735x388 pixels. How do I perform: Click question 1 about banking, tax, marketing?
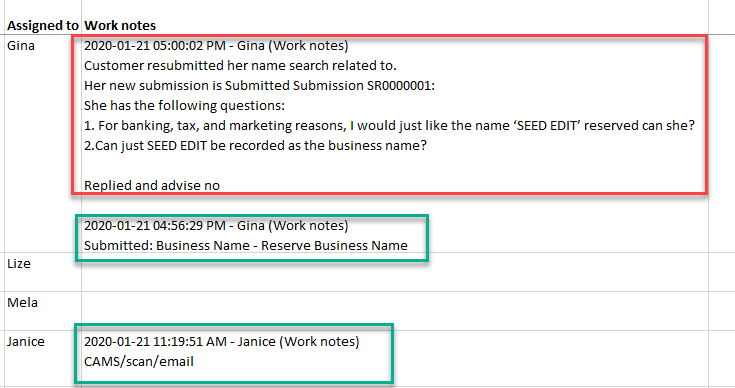[x=389, y=126]
